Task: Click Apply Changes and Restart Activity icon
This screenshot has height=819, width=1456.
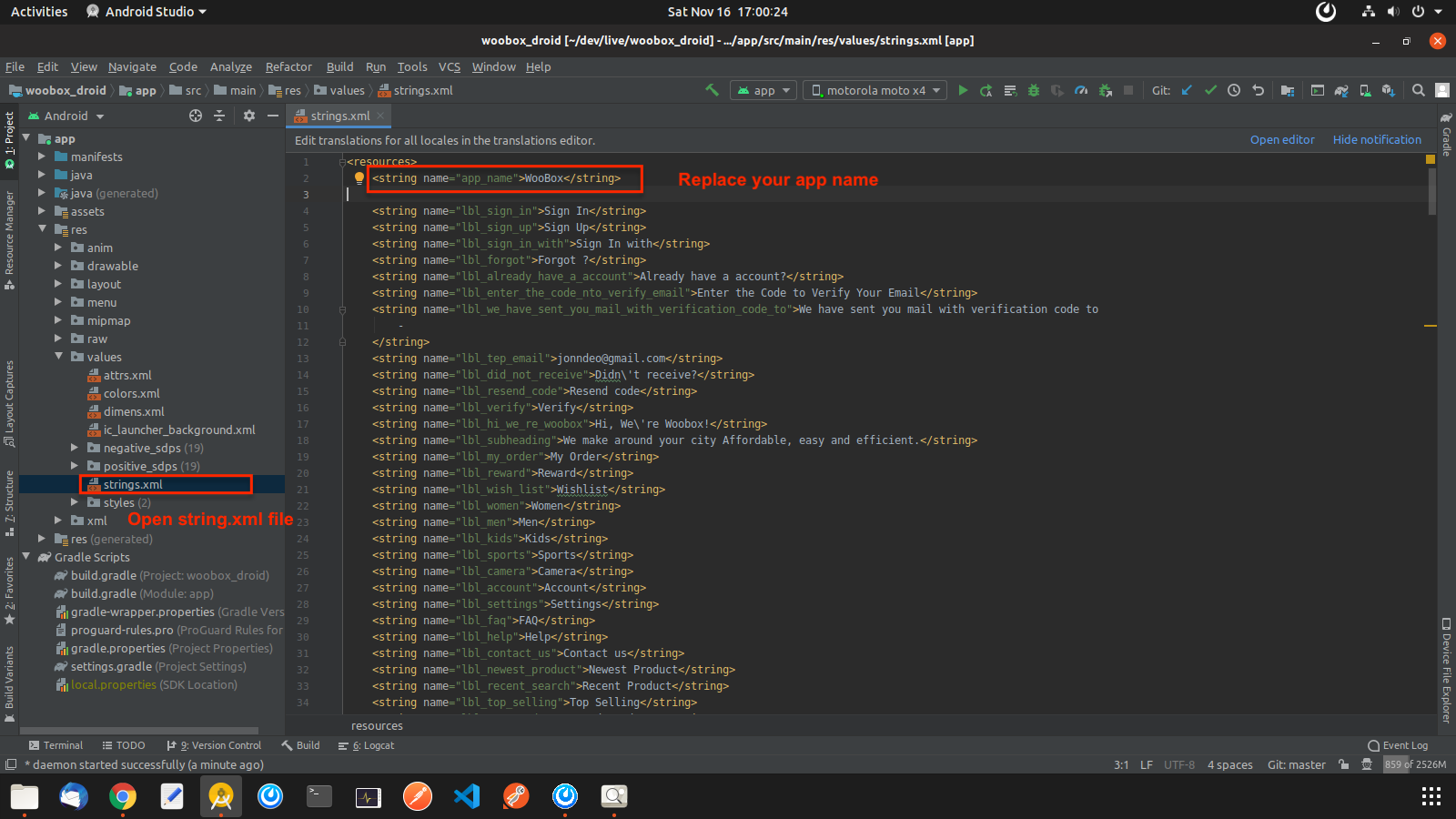Action: point(986,90)
